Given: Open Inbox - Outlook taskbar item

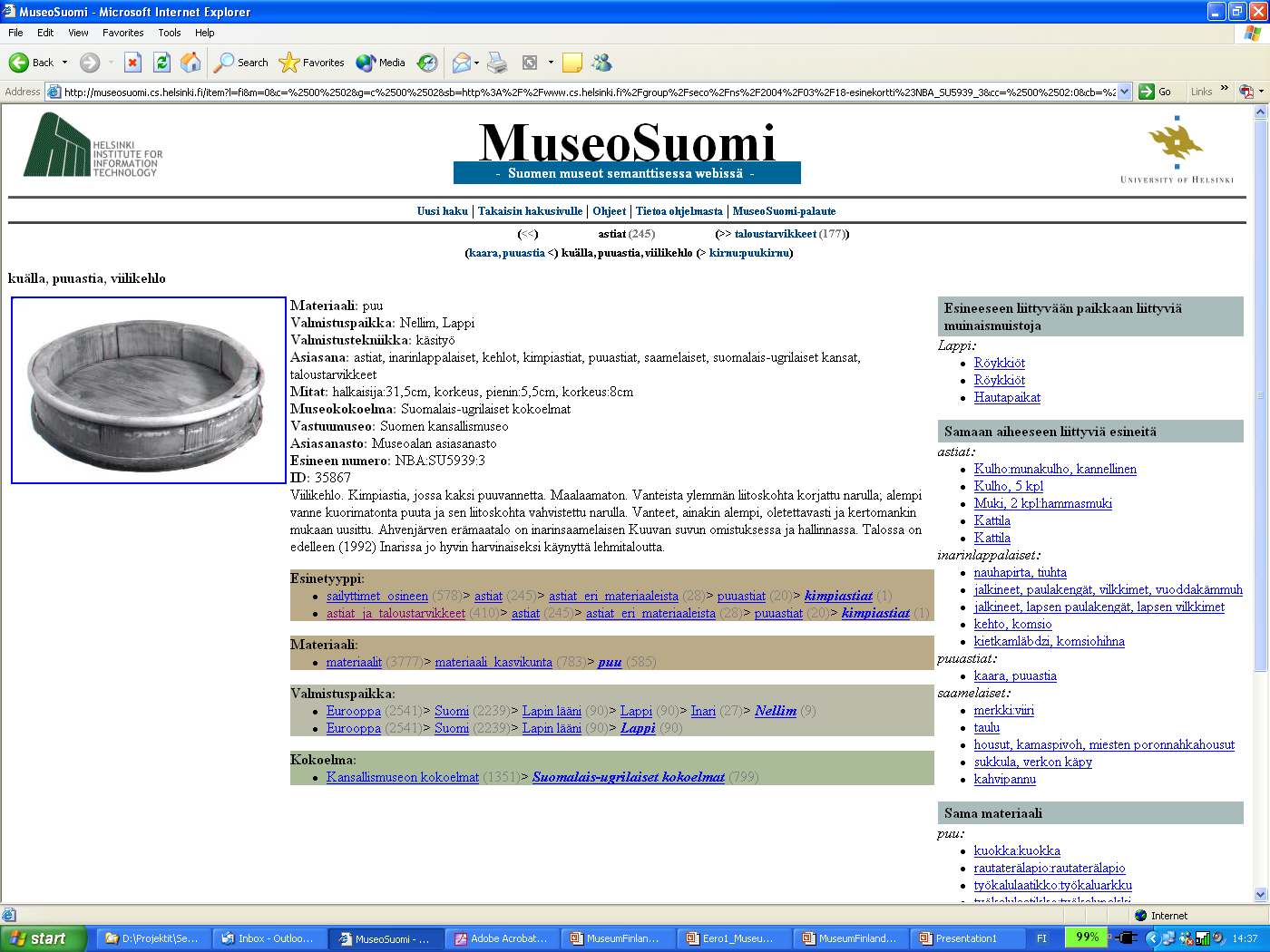Looking at the screenshot, I should [269, 938].
